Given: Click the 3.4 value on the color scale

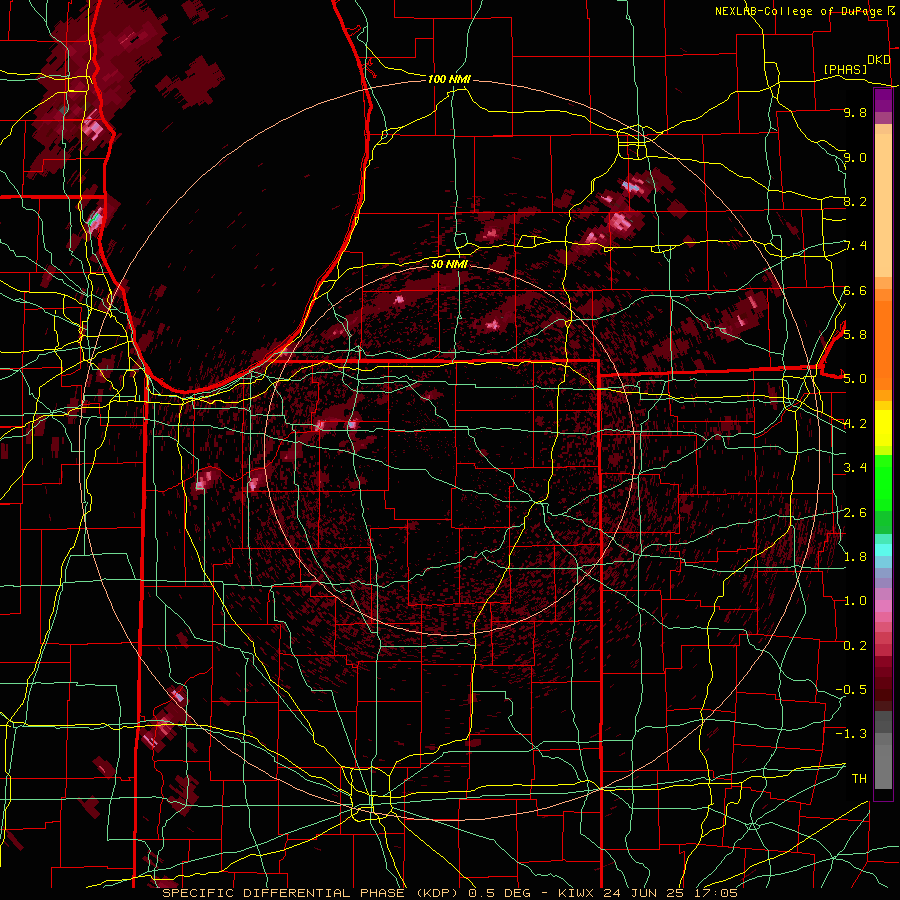Looking at the screenshot, I should coord(855,468).
